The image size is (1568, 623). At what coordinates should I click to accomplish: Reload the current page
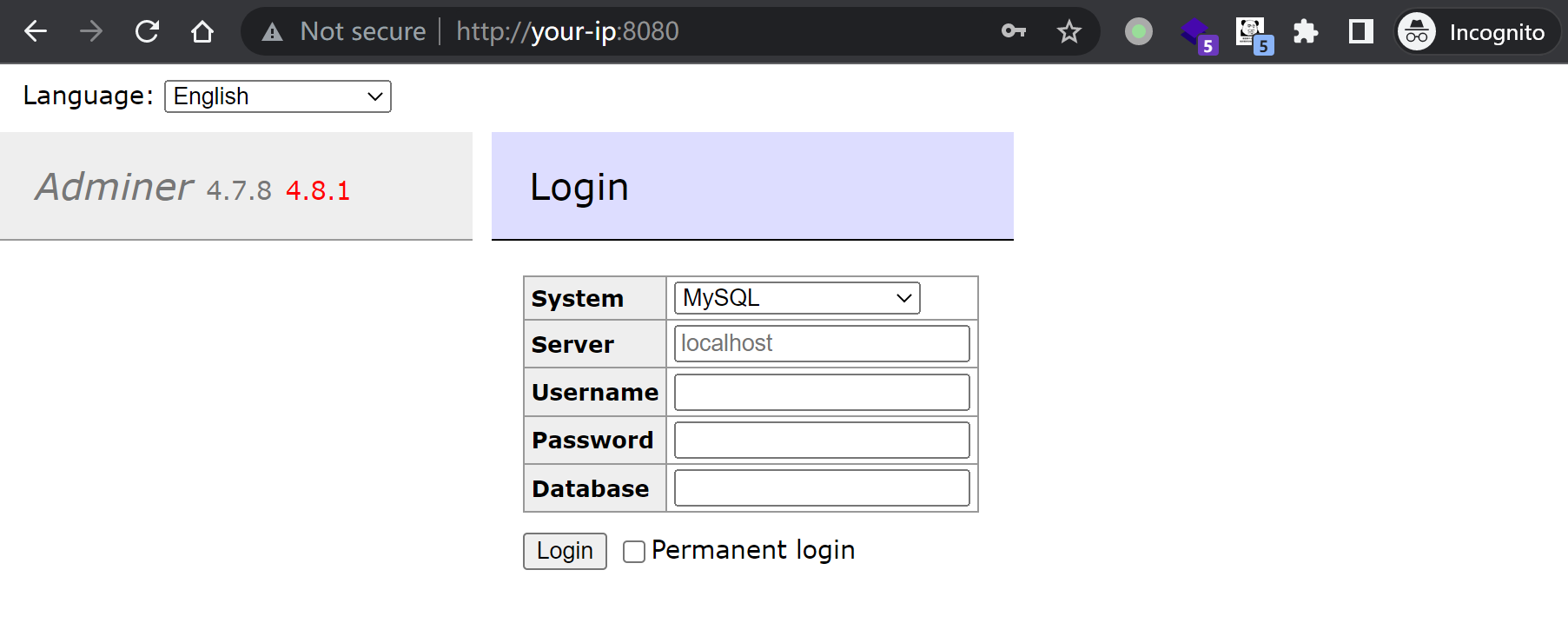(147, 32)
